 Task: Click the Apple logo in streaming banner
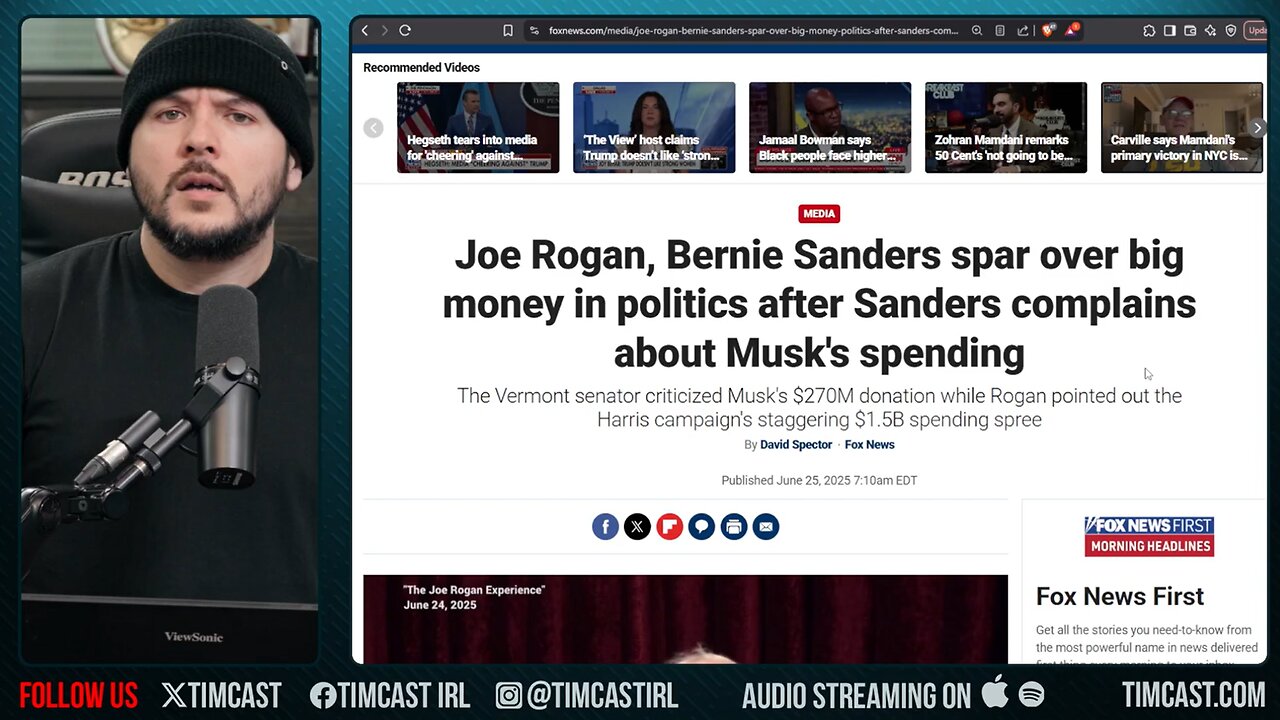[x=995, y=693]
